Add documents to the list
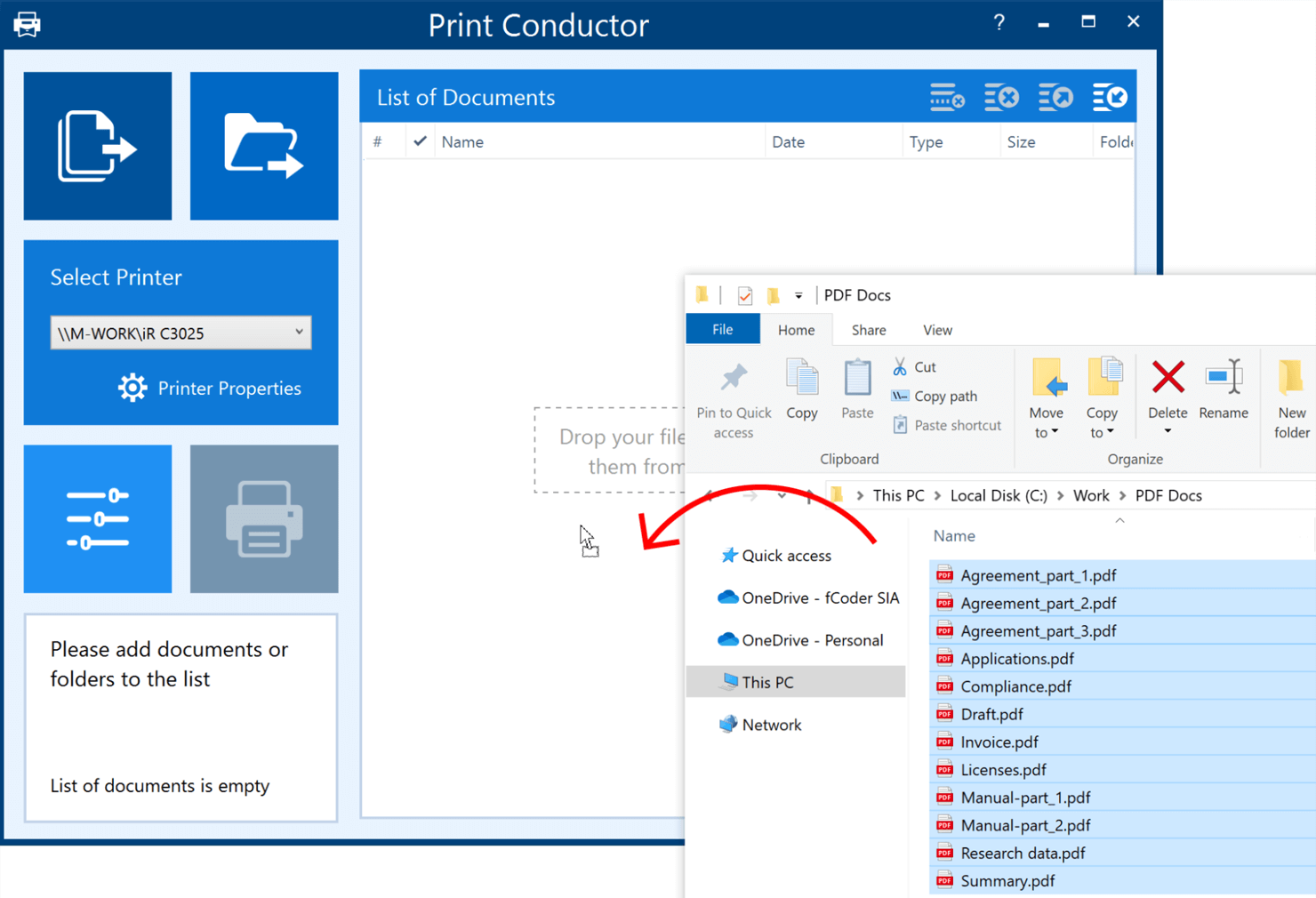Screen dimensions: 1316x898 (x=98, y=145)
